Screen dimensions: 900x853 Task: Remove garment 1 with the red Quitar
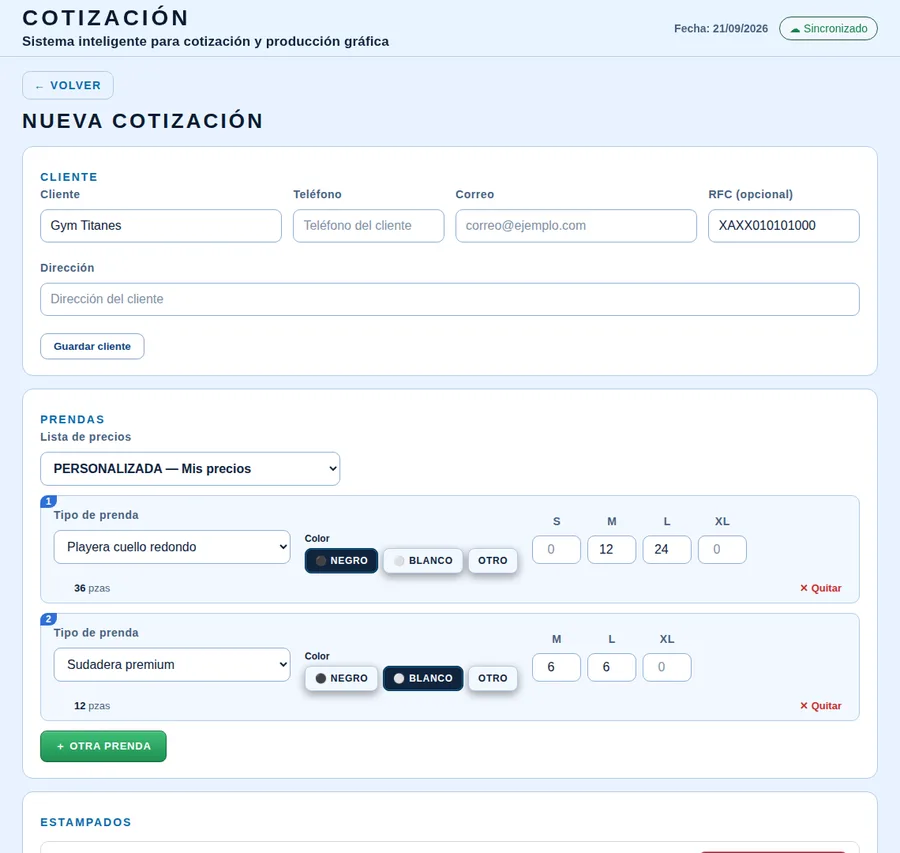(x=820, y=588)
